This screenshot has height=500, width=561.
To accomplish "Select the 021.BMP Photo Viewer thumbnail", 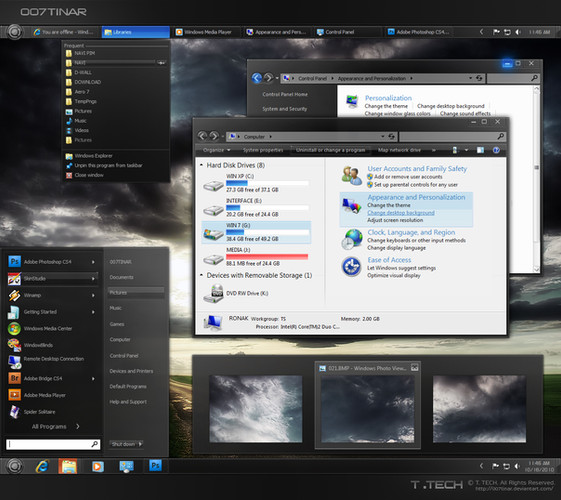I will click(368, 405).
